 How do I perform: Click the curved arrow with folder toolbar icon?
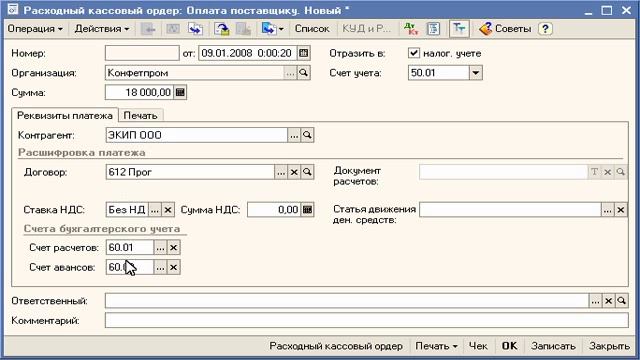[x=222, y=29]
